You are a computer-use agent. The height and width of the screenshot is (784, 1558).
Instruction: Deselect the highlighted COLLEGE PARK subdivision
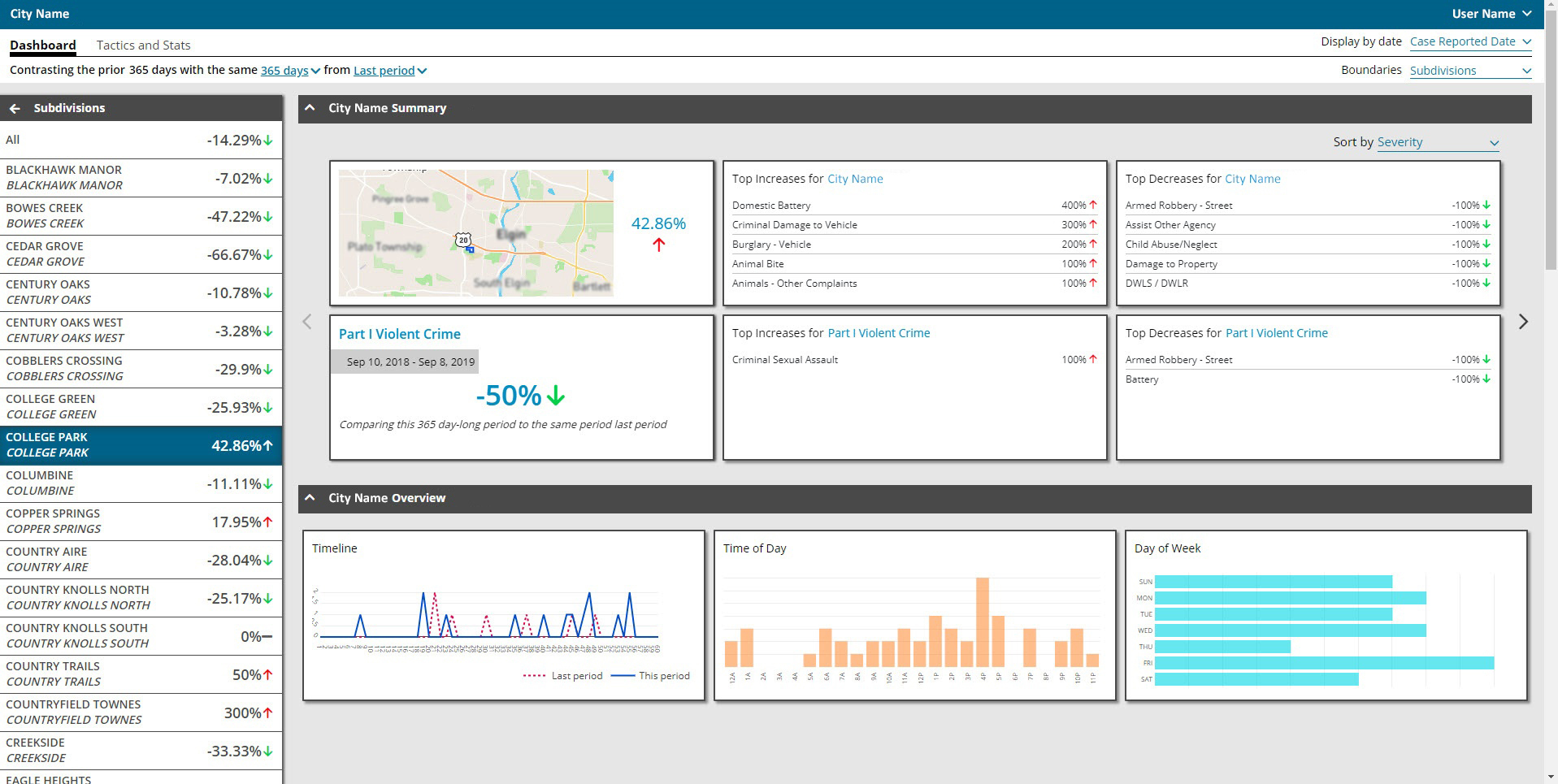click(140, 444)
